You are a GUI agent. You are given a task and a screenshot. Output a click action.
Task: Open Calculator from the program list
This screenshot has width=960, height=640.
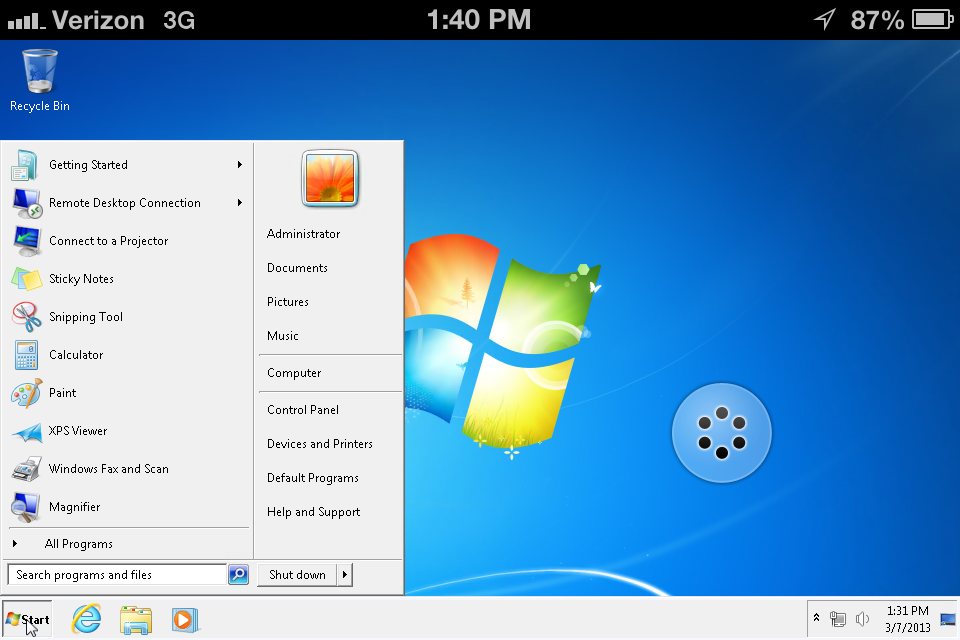tap(76, 355)
